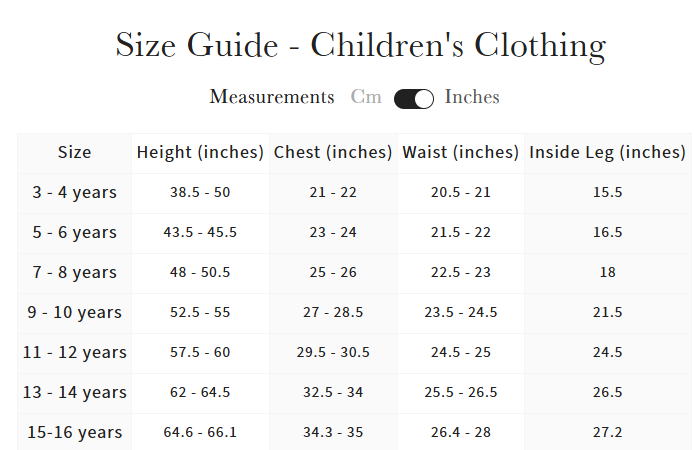This screenshot has width=694, height=450.
Task: Click the 27.2 inside leg cell
Action: click(x=607, y=432)
